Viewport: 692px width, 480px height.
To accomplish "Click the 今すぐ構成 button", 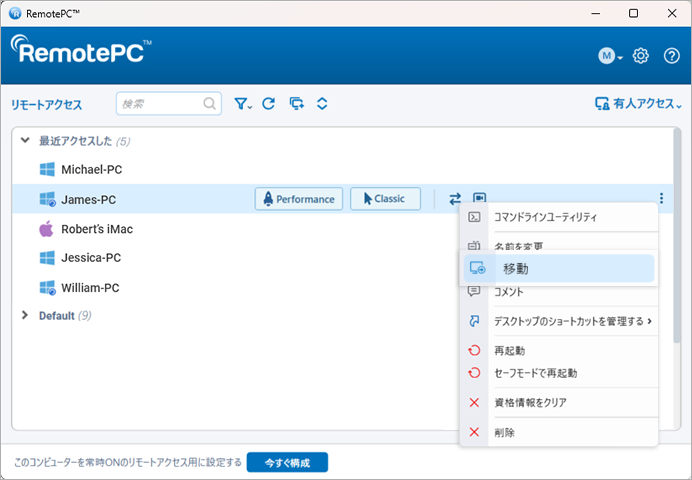I will 287,462.
